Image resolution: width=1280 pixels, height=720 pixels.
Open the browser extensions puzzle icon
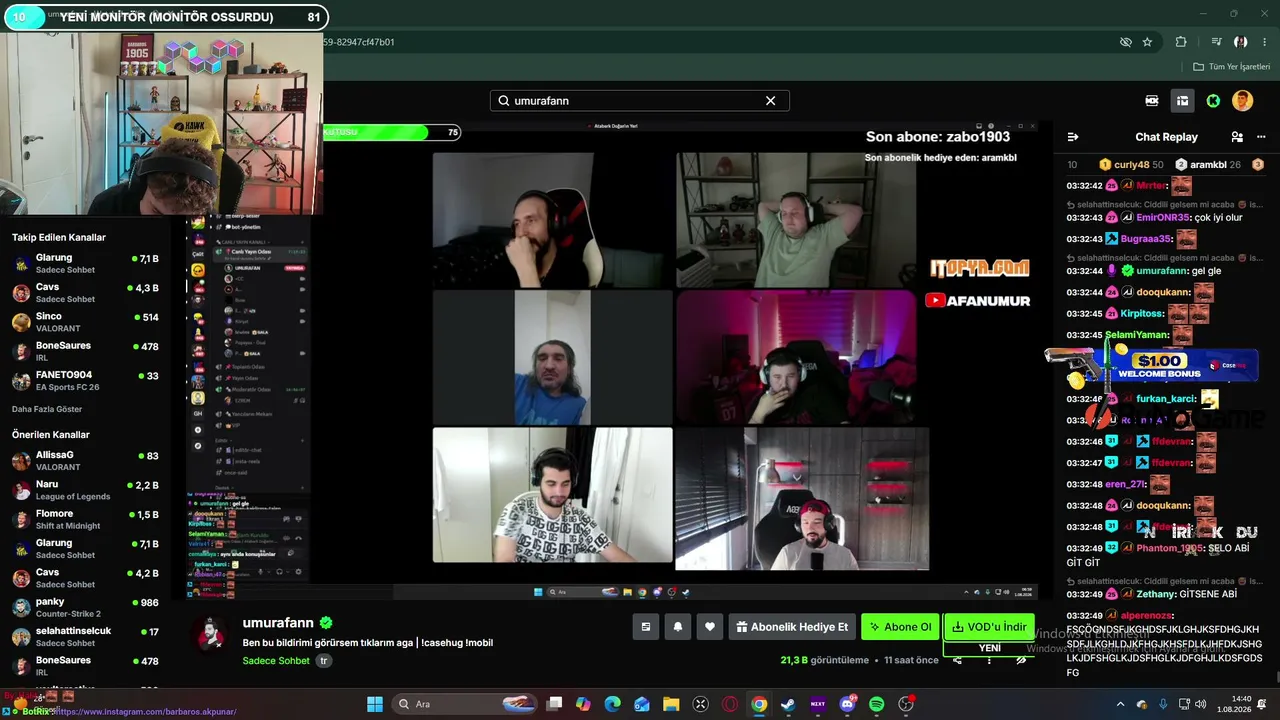tap(1181, 42)
